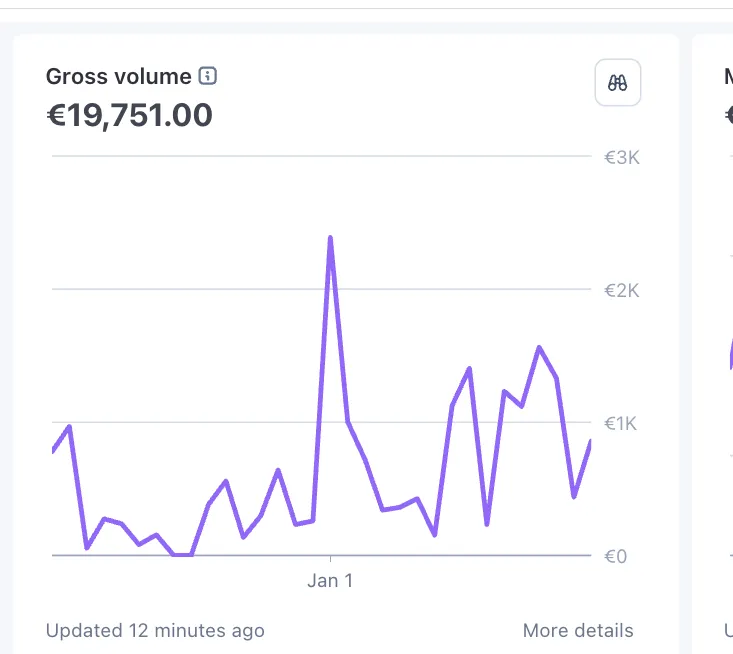The image size is (733, 654).
Task: Click the Jan 1 tick mark on baseline
Action: 330,560
